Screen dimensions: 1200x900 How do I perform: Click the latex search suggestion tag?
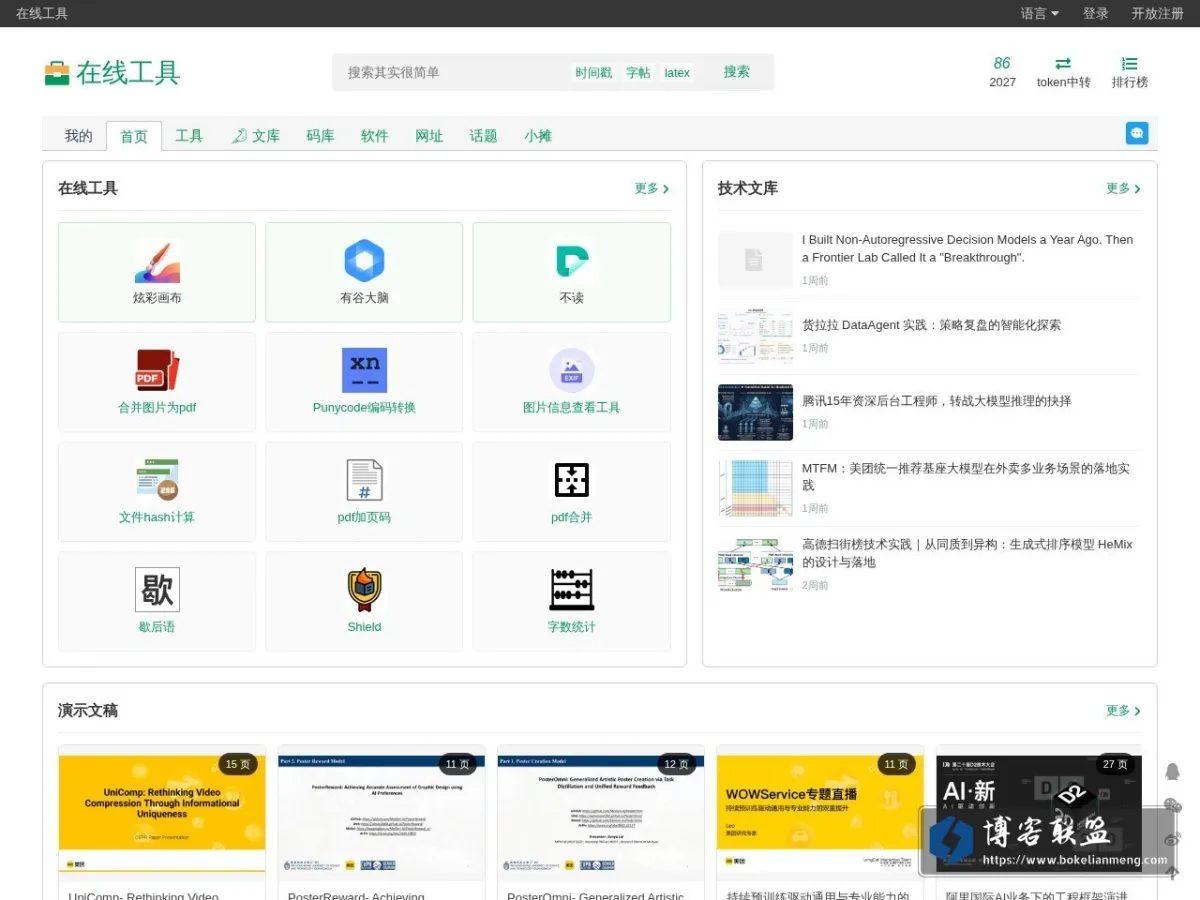(677, 73)
